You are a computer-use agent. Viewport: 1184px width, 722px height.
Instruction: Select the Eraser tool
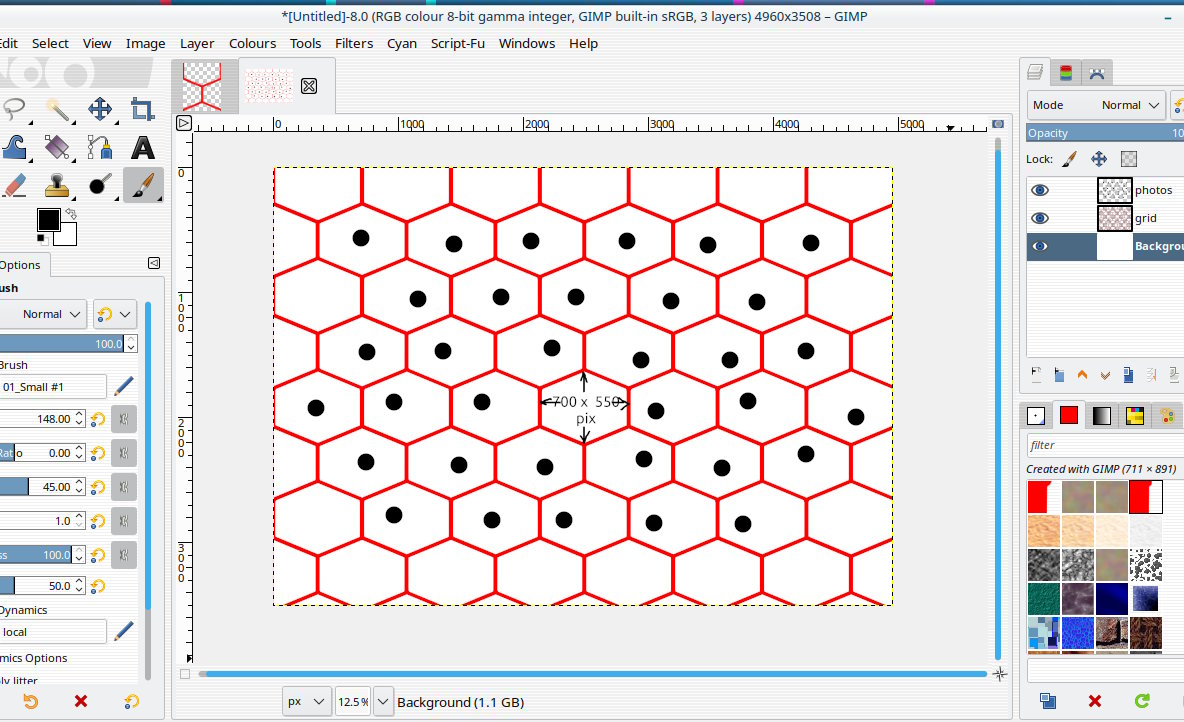(14, 185)
